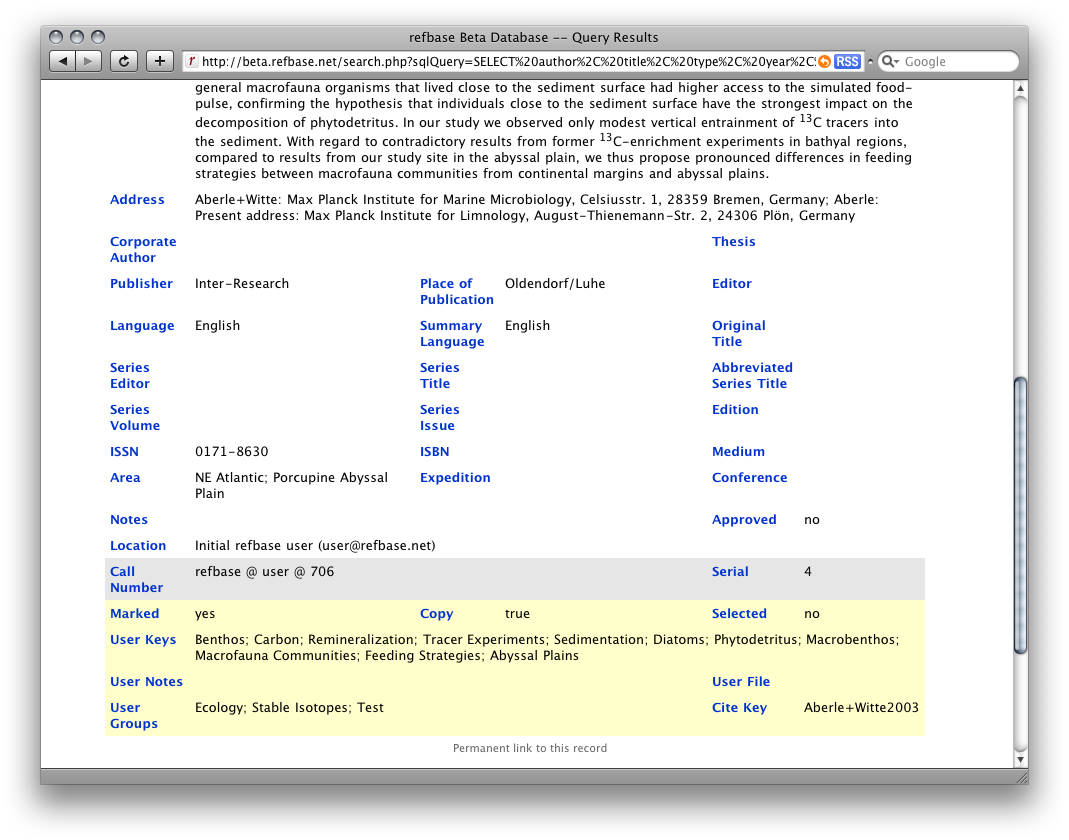Click the cite key Aberle+Witte2003
This screenshot has width=1069, height=840.
coord(861,708)
